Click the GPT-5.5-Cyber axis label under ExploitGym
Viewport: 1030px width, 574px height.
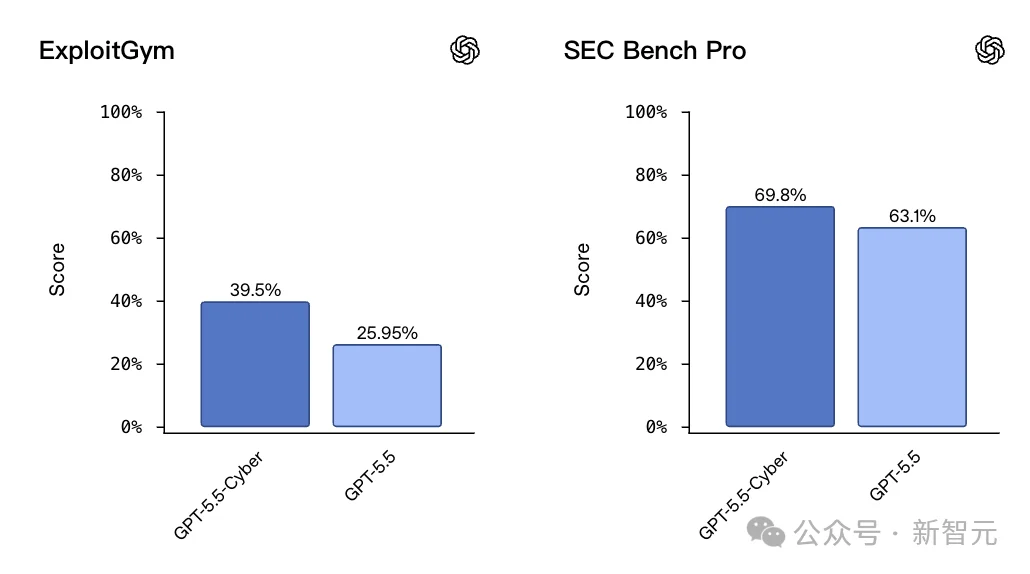point(219,495)
